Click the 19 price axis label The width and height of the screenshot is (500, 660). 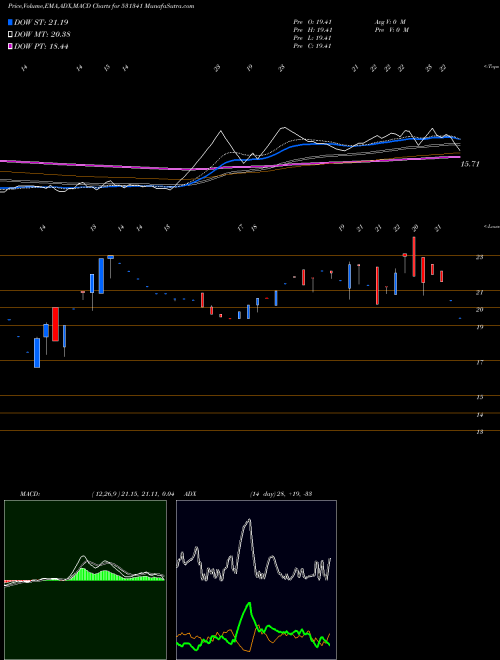[x=479, y=327]
